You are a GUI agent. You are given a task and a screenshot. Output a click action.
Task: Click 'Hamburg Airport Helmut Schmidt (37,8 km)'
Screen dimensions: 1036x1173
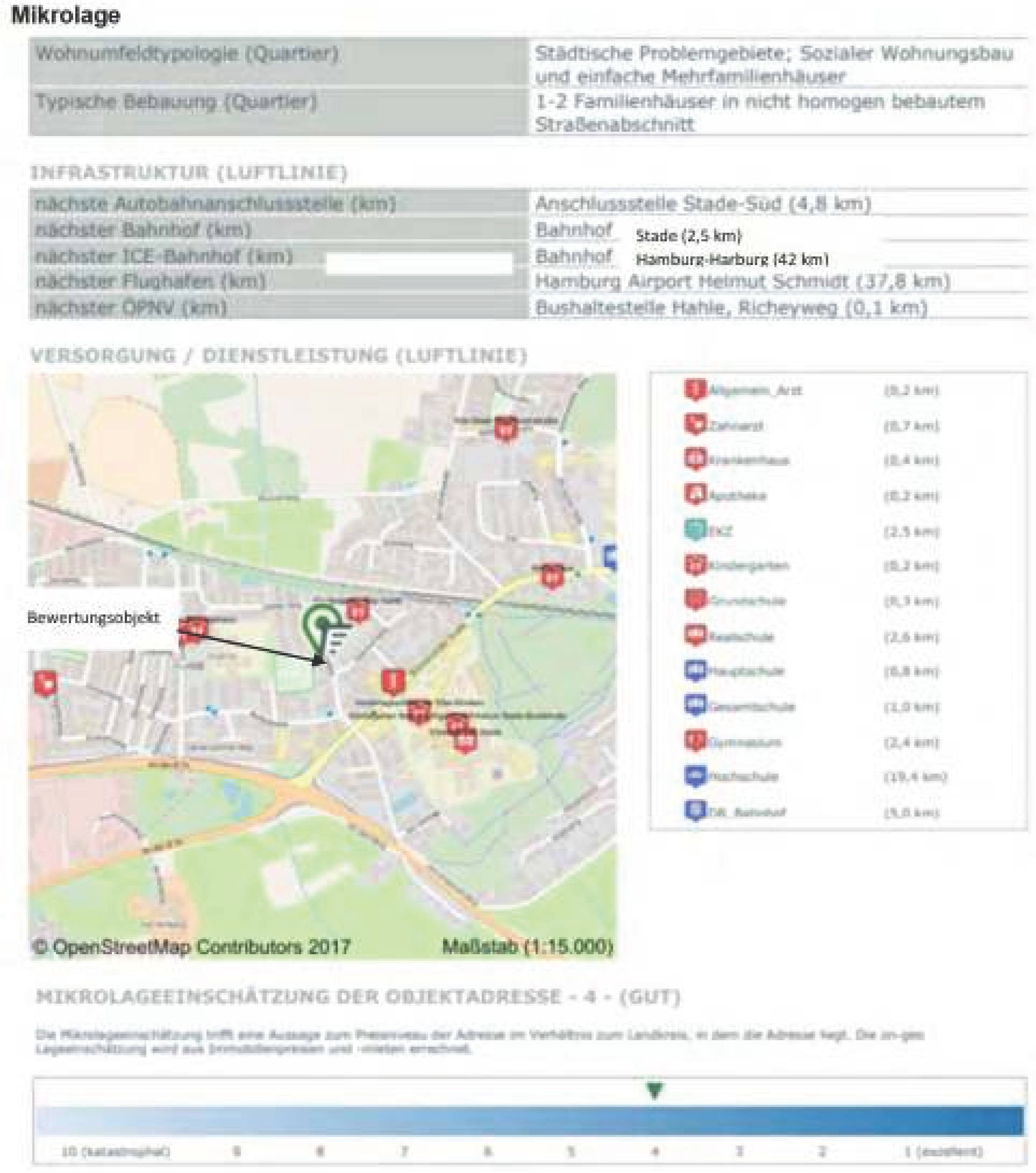click(742, 281)
